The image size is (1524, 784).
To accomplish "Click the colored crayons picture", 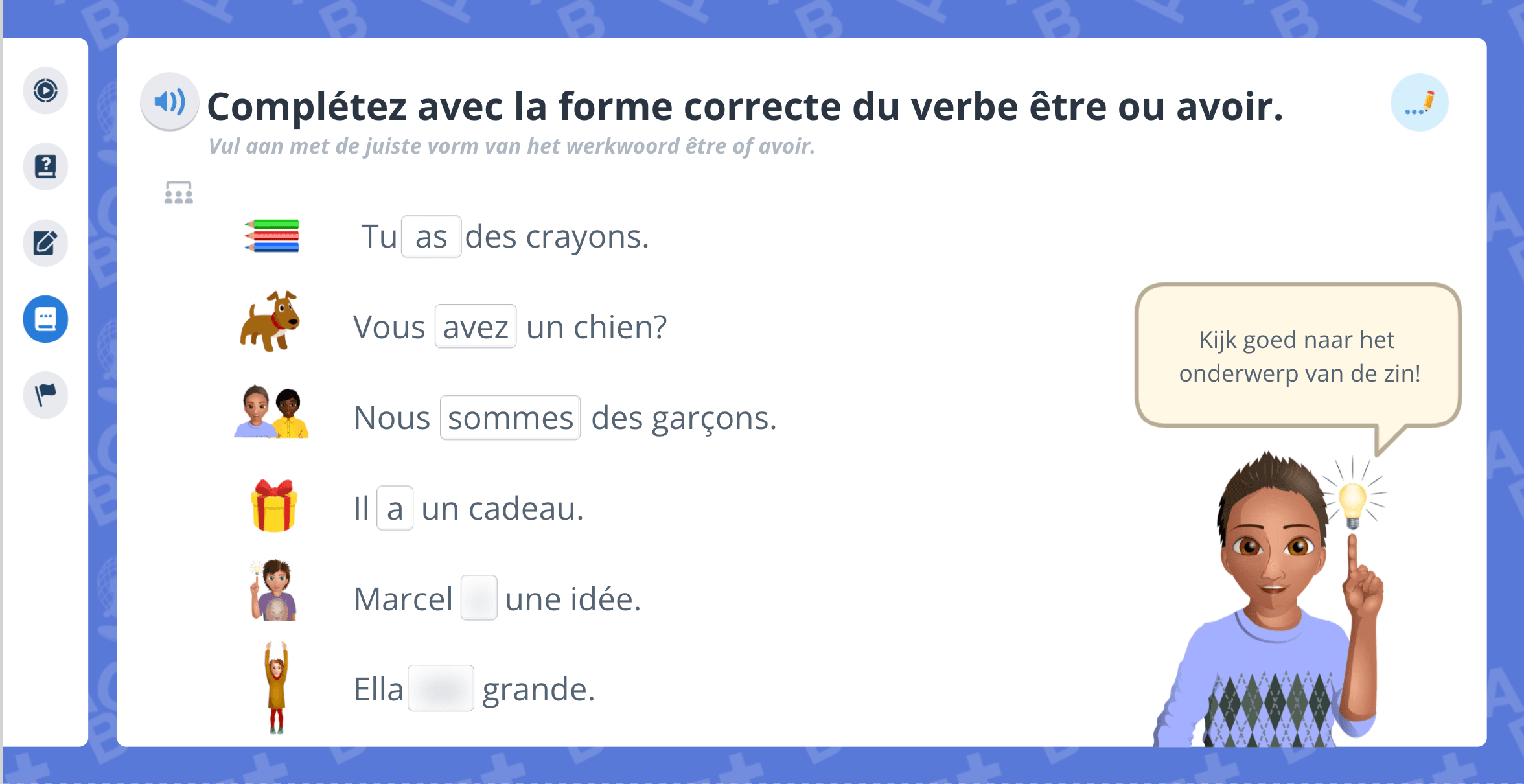I will pyautogui.click(x=272, y=236).
